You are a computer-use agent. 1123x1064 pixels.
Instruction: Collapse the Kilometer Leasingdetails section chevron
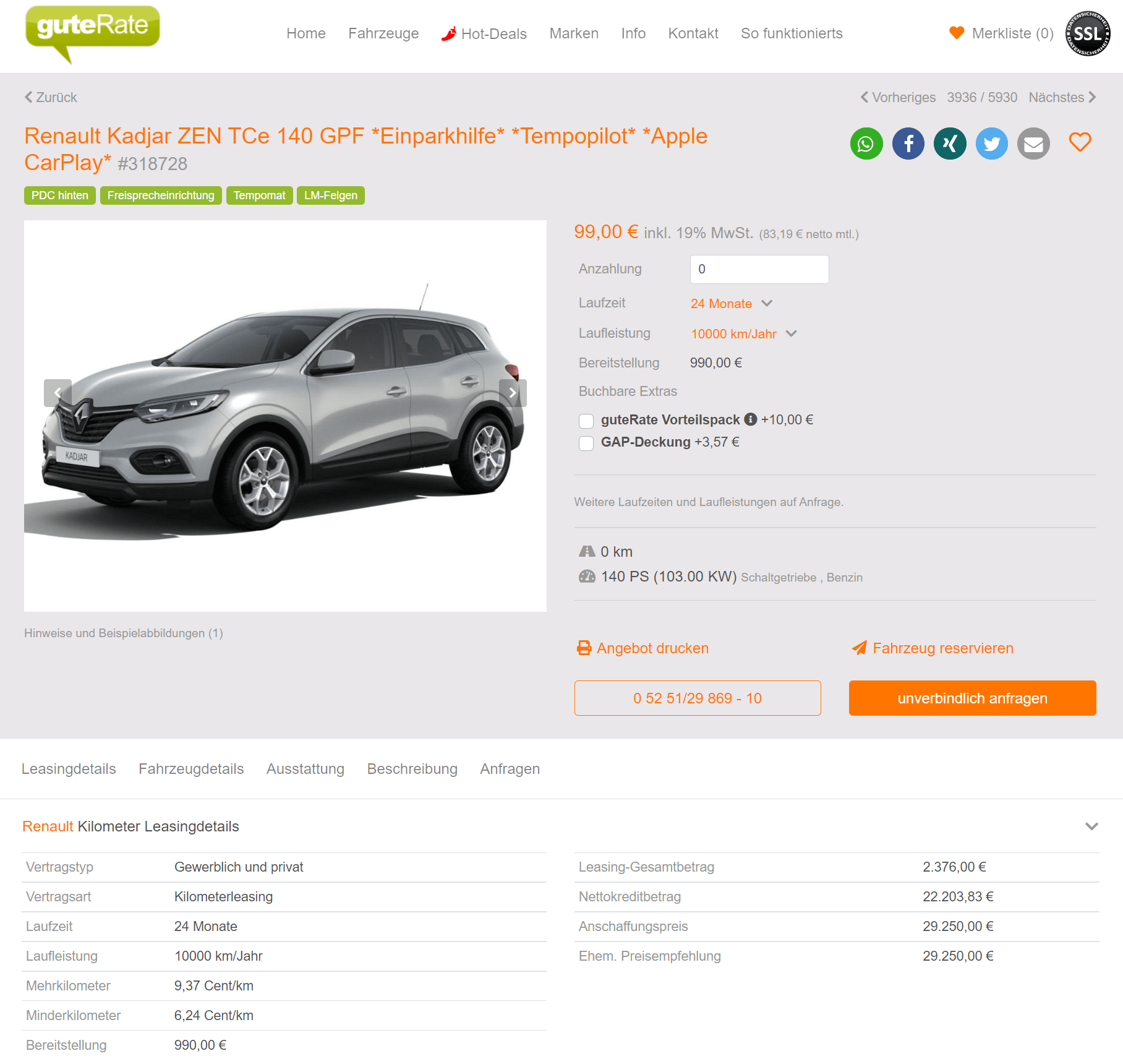pos(1091,826)
